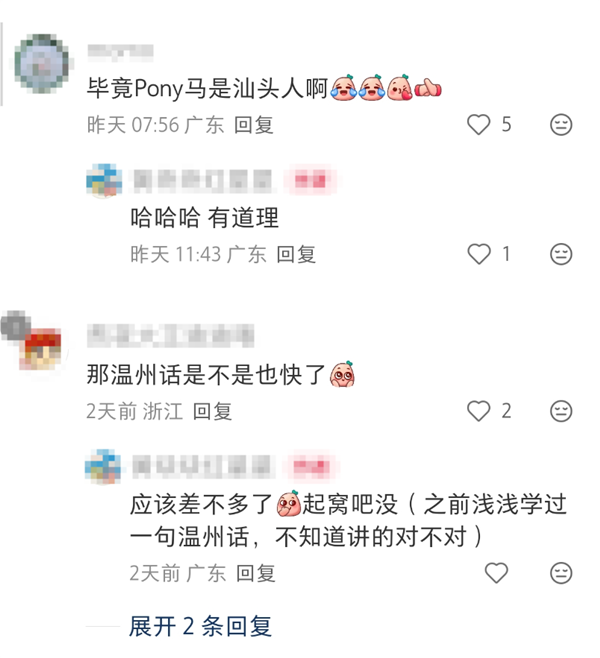The width and height of the screenshot is (600, 658).
Task: Expand the 2 hidden replies
Action: (x=200, y=627)
